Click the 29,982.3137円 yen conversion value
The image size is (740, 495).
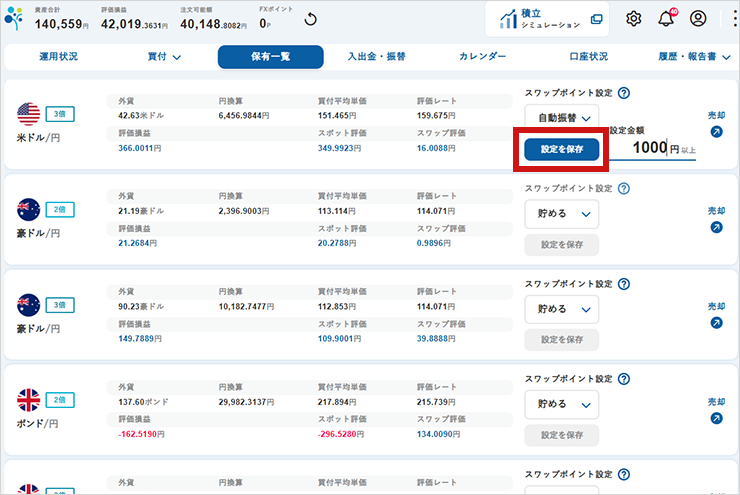[x=246, y=402]
